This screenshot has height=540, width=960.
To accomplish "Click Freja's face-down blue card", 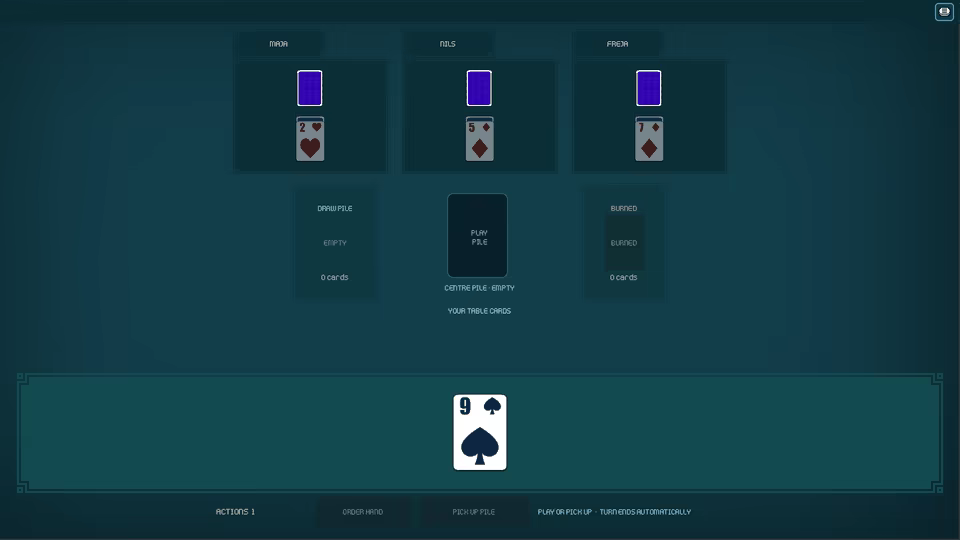I will point(648,88).
